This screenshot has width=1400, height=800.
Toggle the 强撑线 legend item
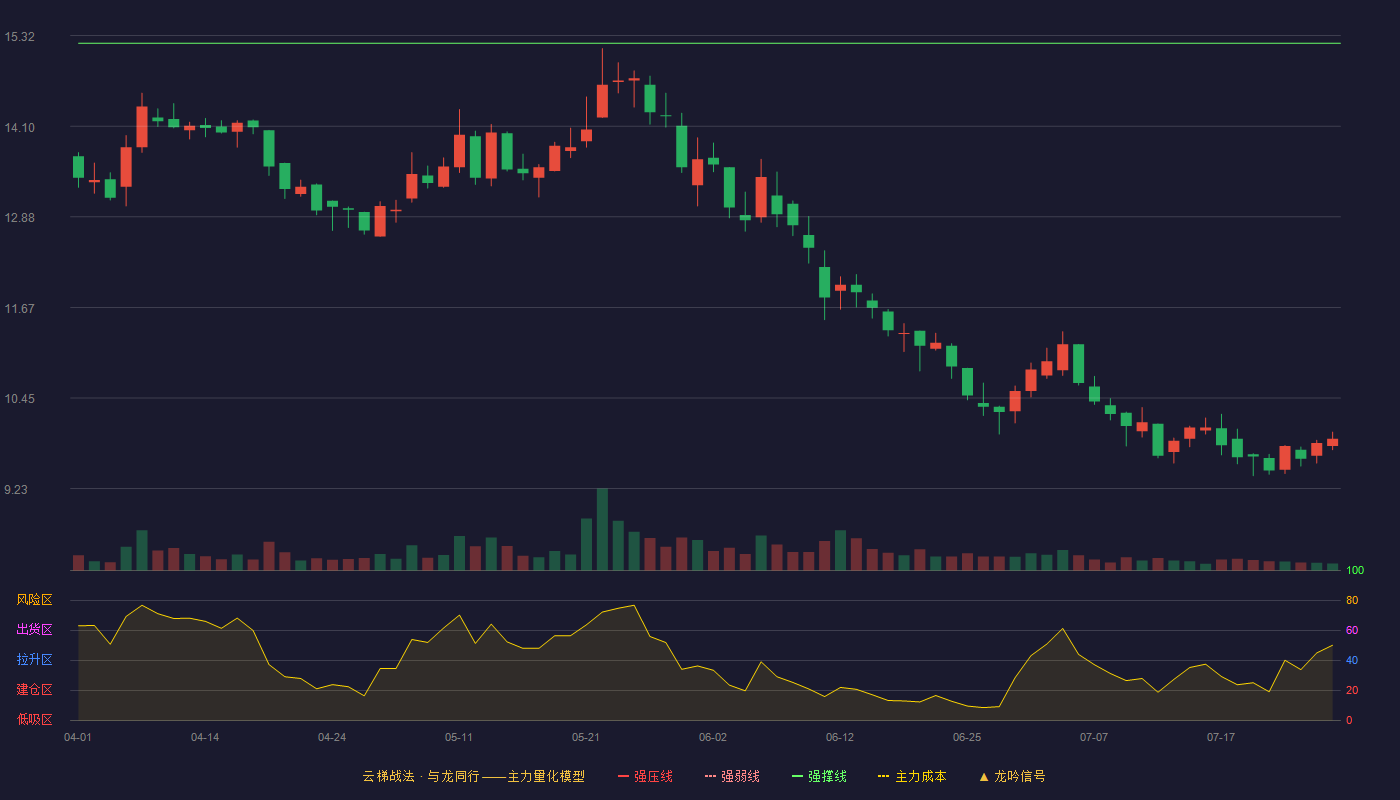click(x=819, y=776)
